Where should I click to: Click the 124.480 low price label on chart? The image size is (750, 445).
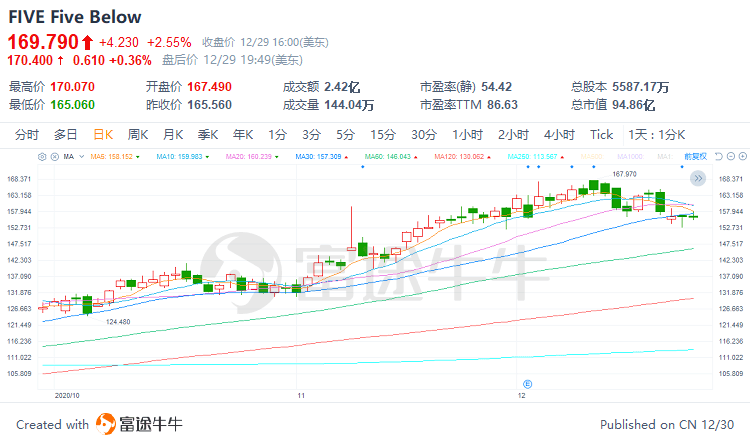coord(118,322)
